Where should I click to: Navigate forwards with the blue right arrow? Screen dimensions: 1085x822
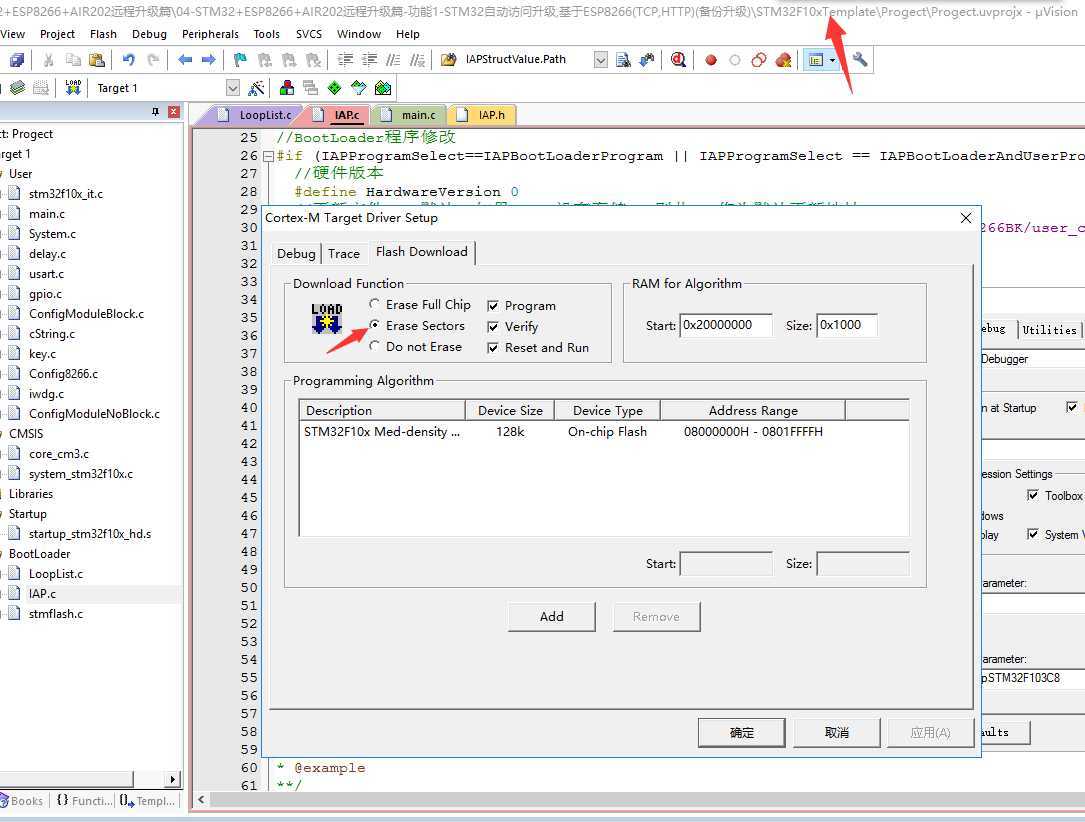[208, 60]
